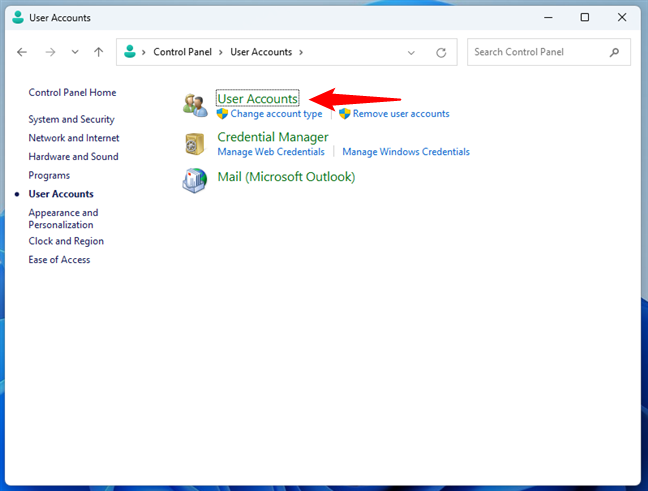Click the User Accounts people icon
The image size is (648, 491).
pos(195,105)
